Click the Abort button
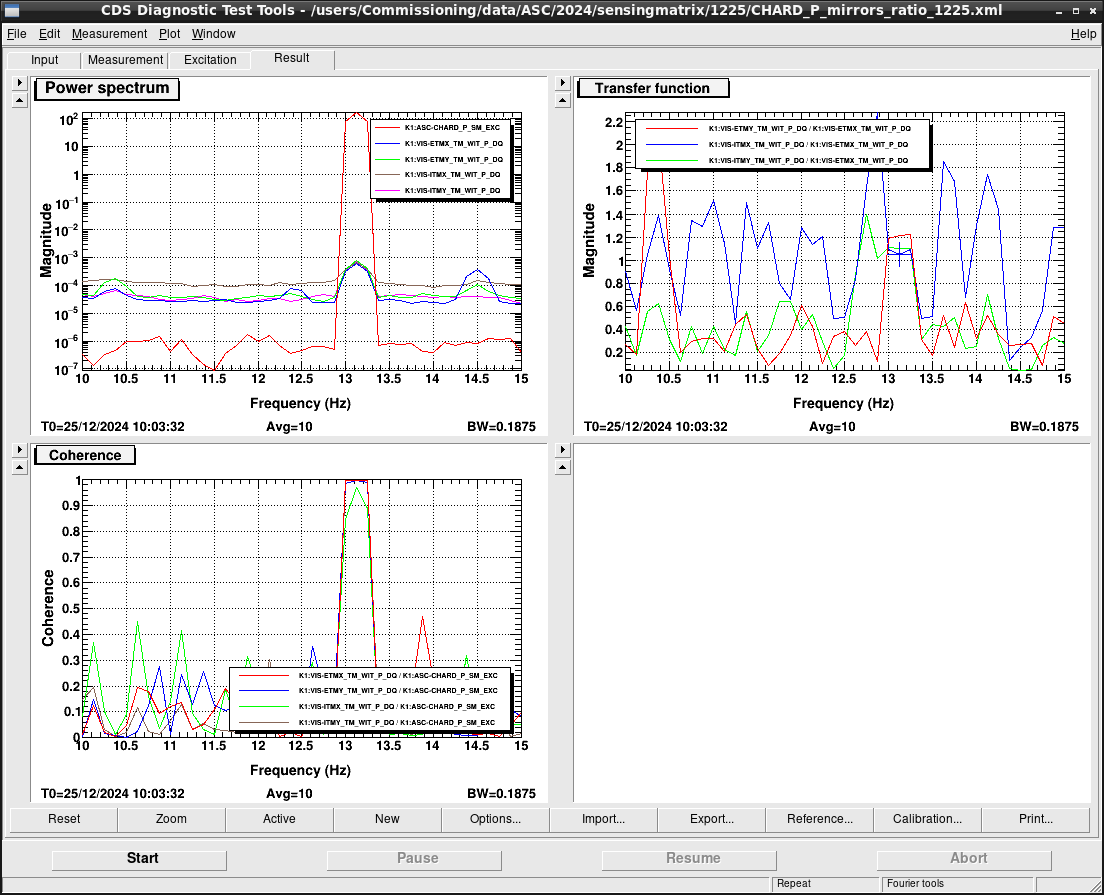 965,859
